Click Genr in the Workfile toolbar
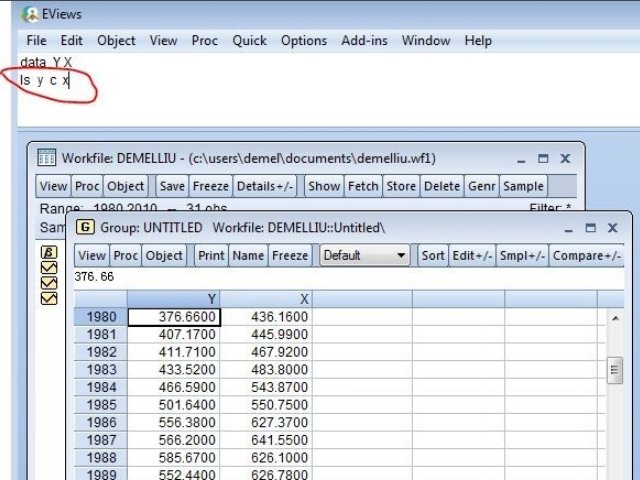The height and width of the screenshot is (480, 640). click(482, 186)
